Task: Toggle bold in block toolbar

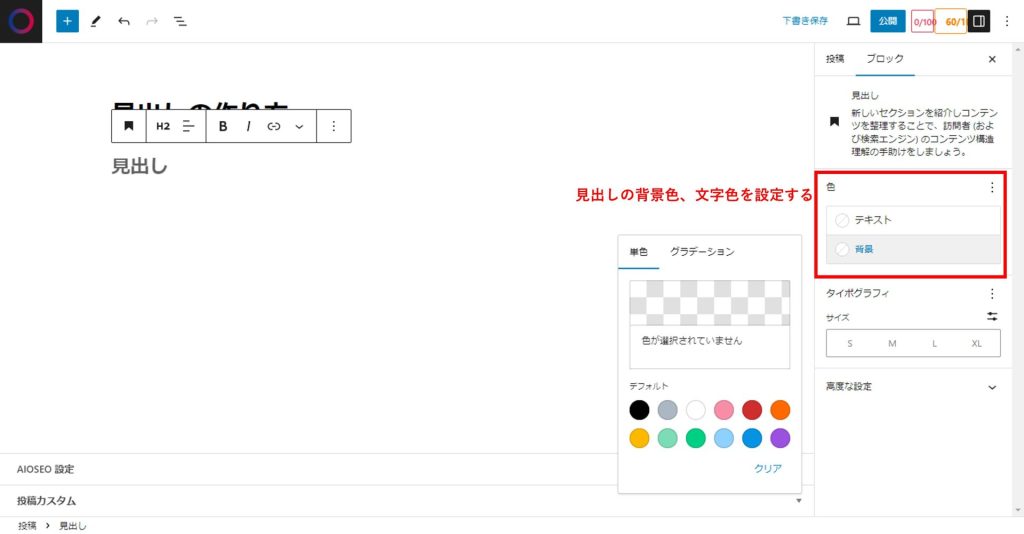Action: tap(223, 127)
